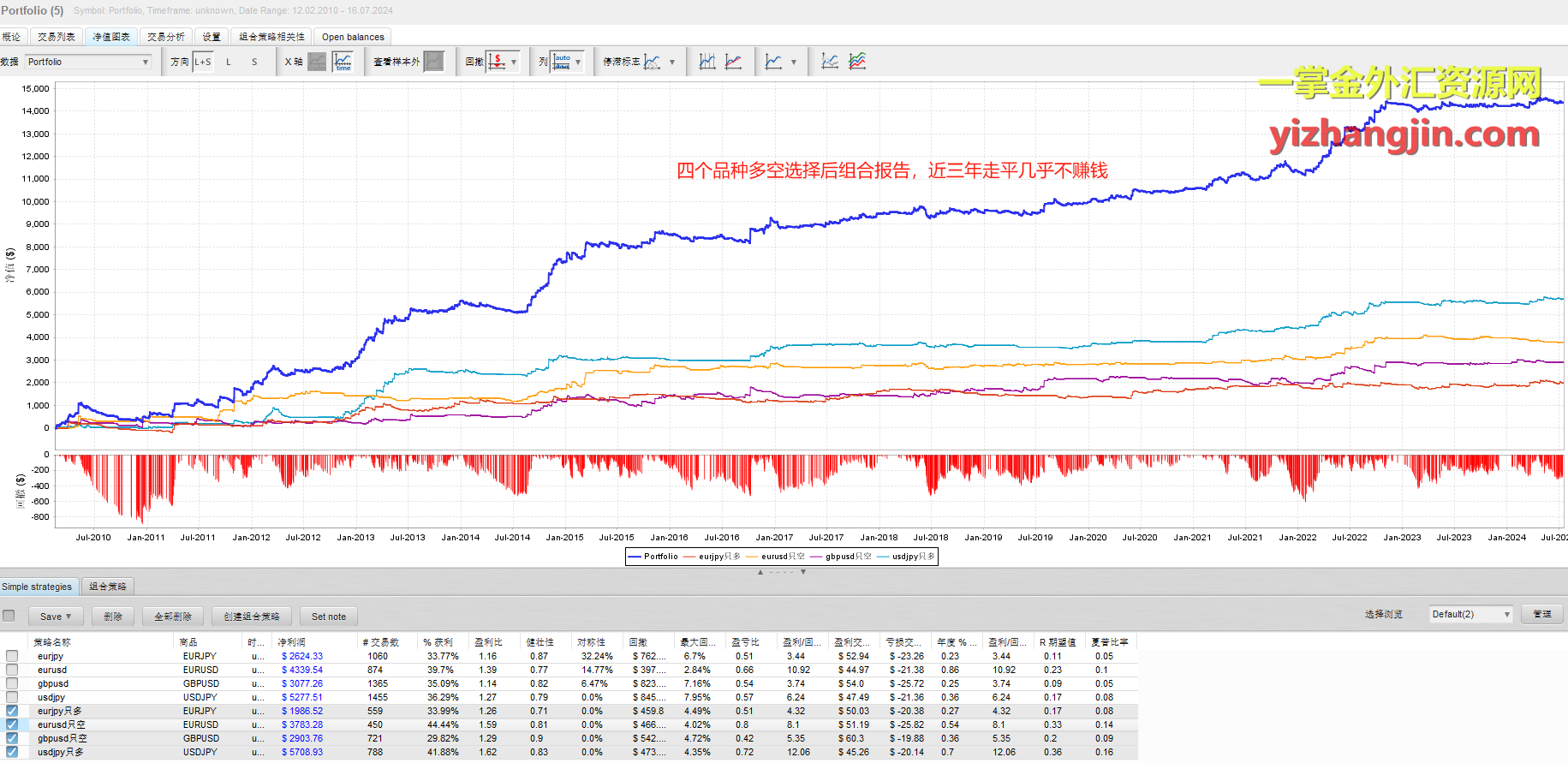Expand the line chart style dropdown arrow
The height and width of the screenshot is (763, 1568).
tap(794, 62)
